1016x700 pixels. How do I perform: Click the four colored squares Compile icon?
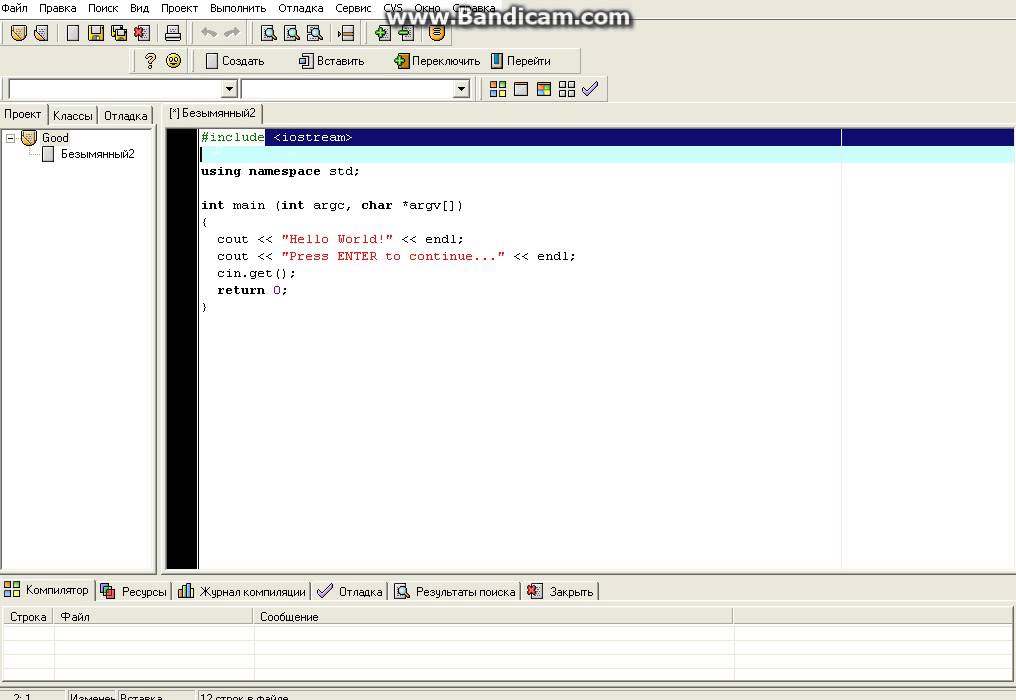(498, 89)
